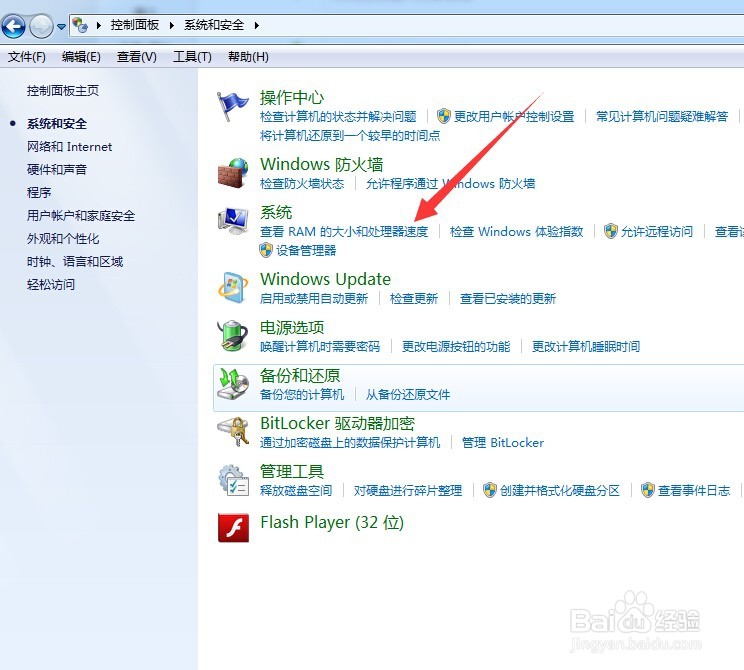Open the 电源选项 heading
This screenshot has width=744, height=670.
[292, 327]
